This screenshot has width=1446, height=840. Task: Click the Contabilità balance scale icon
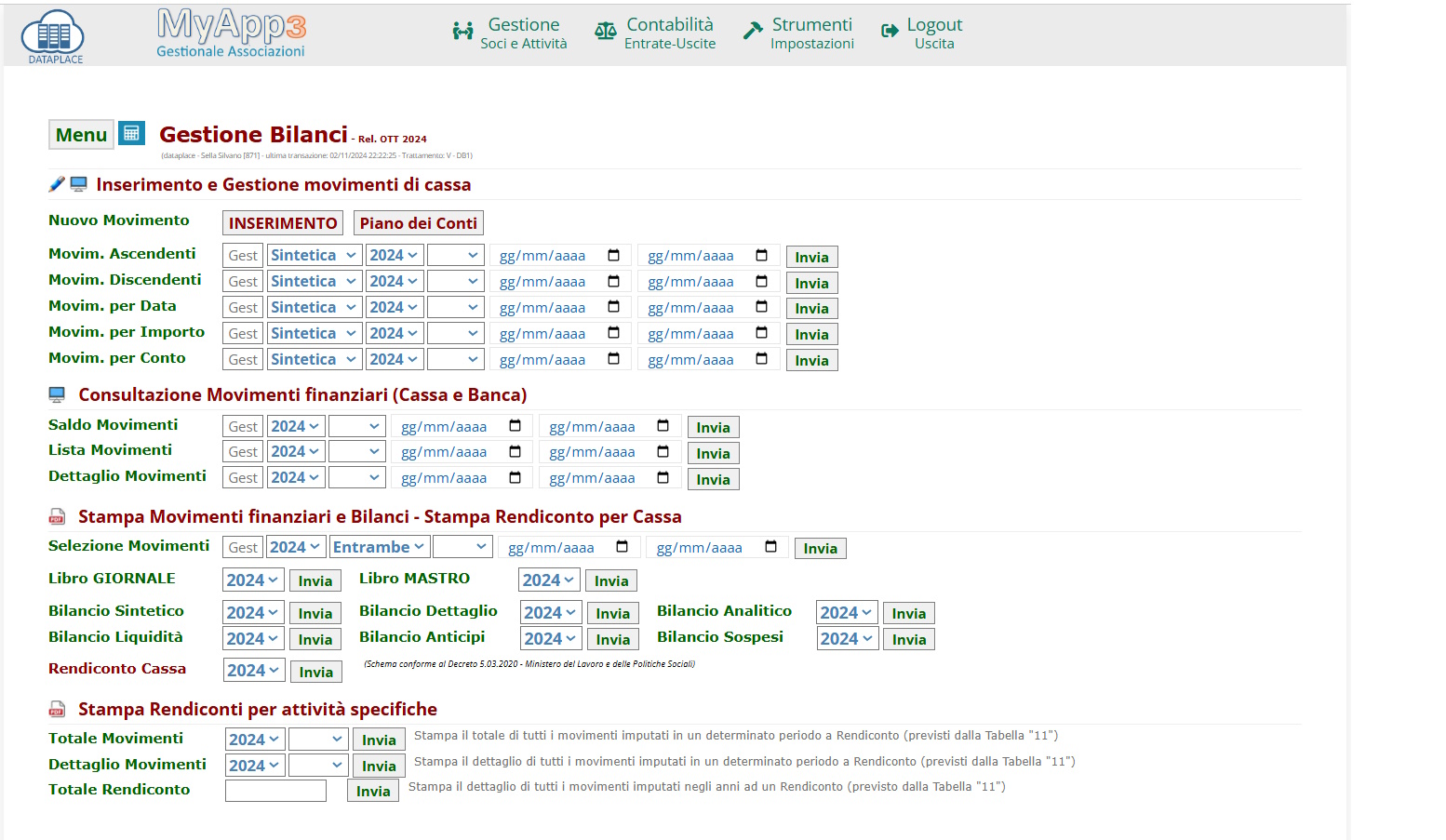tap(606, 31)
